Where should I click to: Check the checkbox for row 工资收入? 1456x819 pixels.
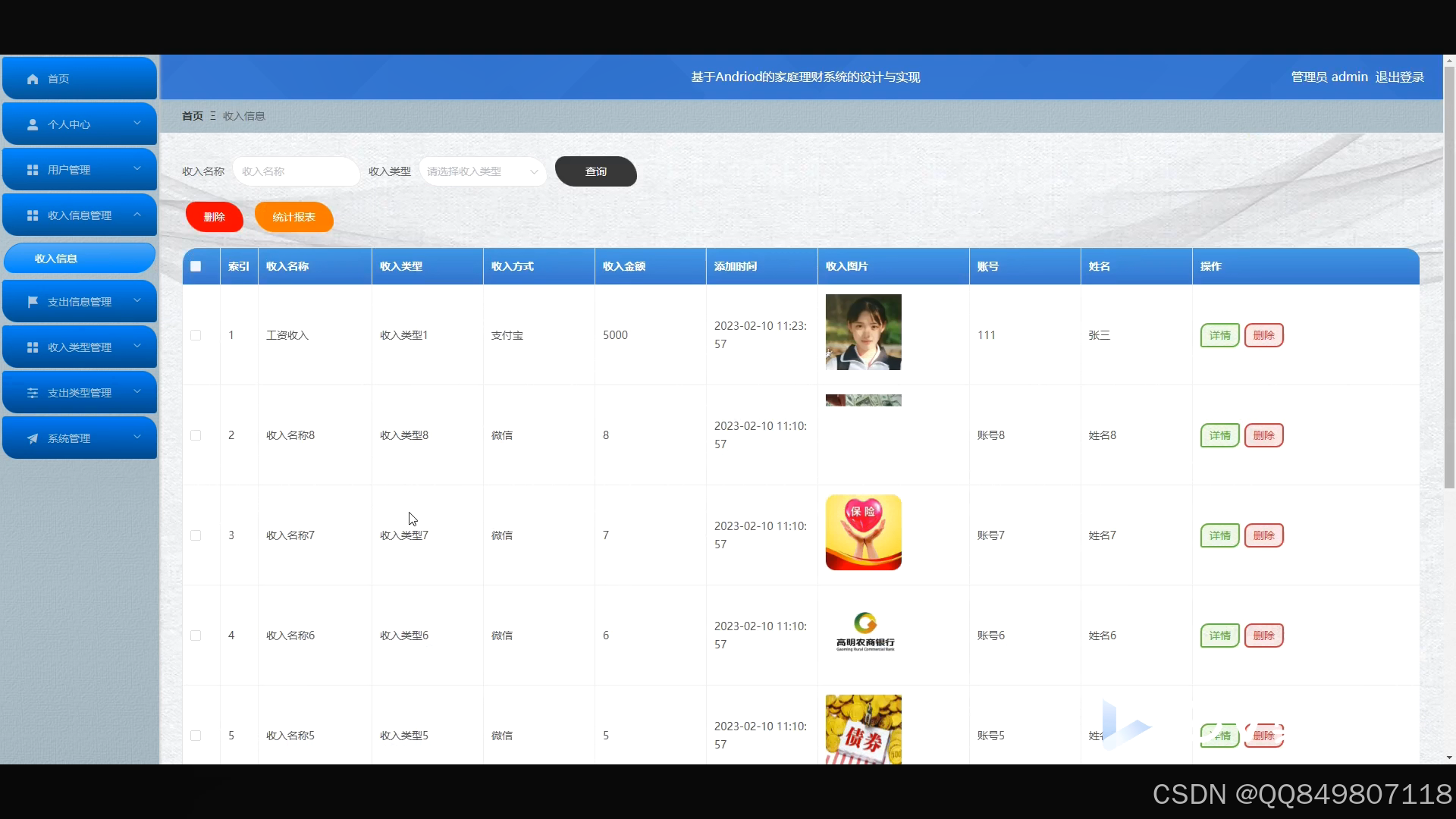(x=196, y=335)
